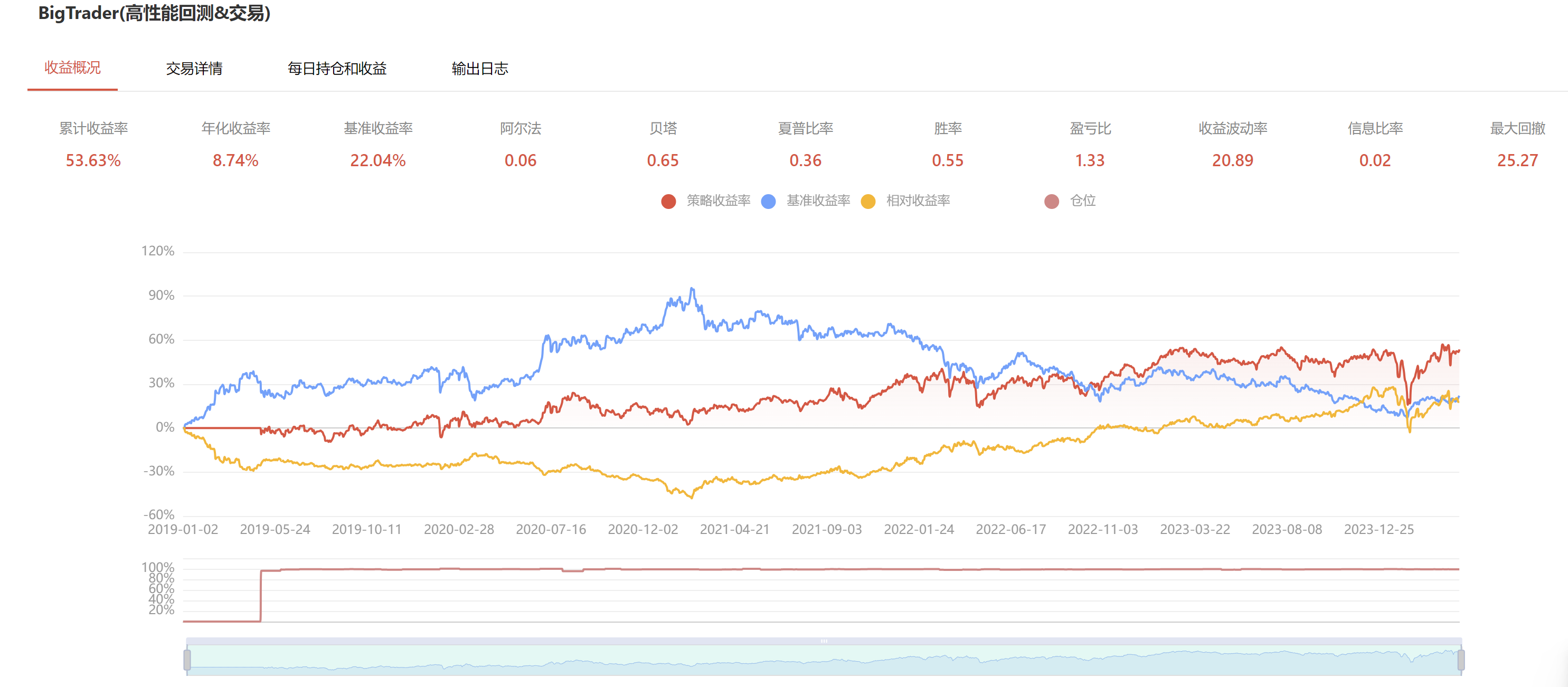Click the 年化收益率 value 8.74%
1568x687 pixels.
[x=235, y=160]
